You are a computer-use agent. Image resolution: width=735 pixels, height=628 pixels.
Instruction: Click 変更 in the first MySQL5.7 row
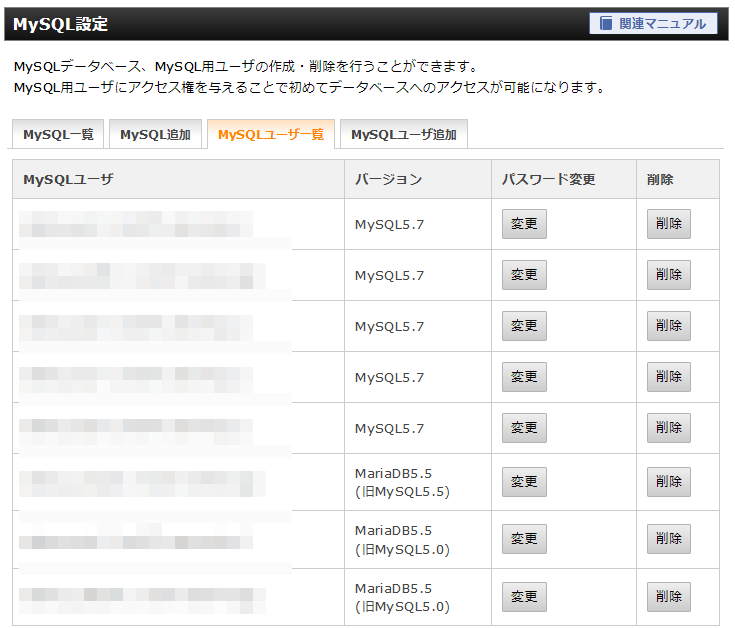click(524, 224)
